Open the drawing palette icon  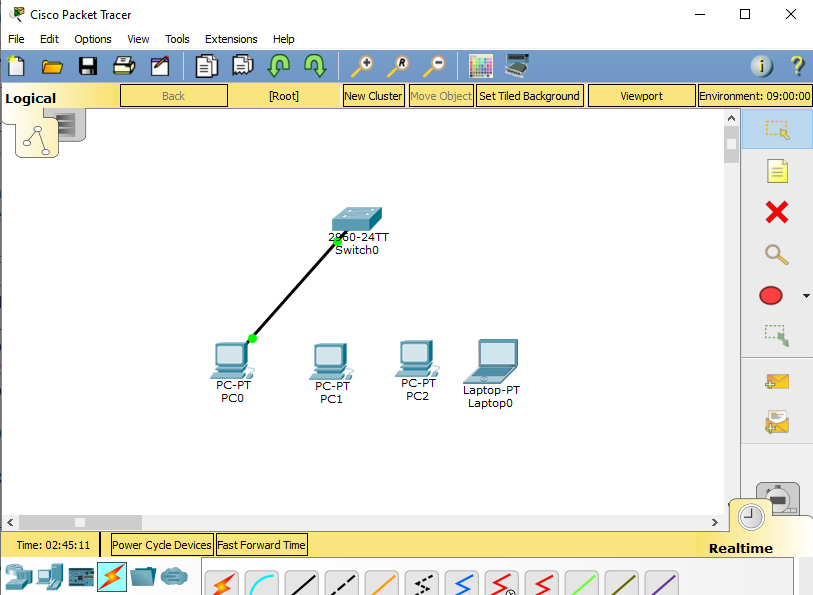(x=481, y=66)
